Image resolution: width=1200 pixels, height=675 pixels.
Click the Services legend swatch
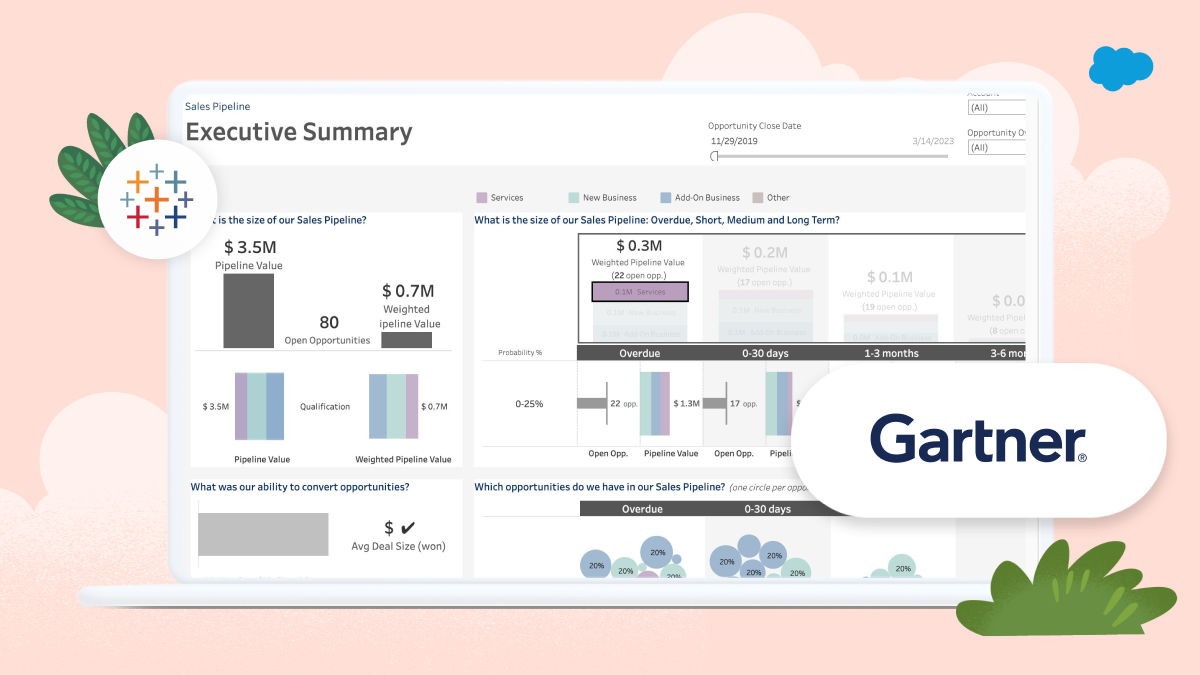[x=481, y=197]
